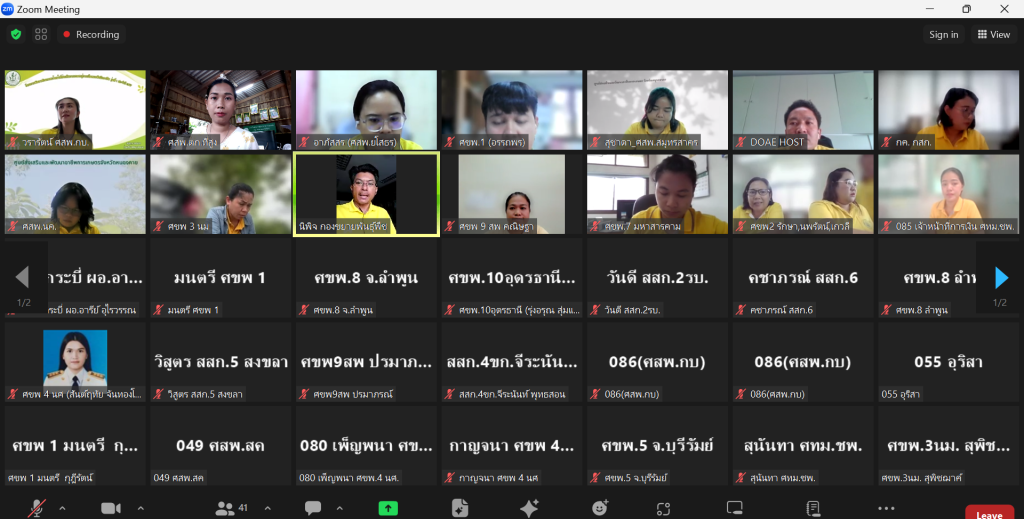Select participant tile ศพพ.8 จ.ลำพูน
The image size is (1024, 519).
pos(366,277)
